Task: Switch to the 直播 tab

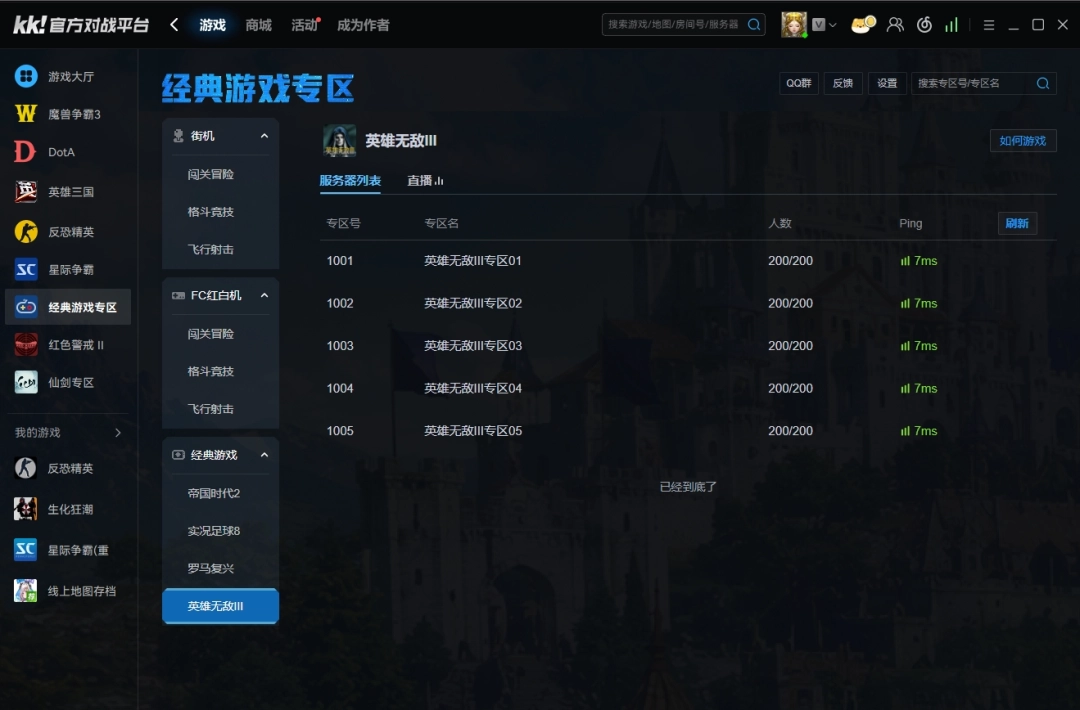Action: tap(425, 180)
